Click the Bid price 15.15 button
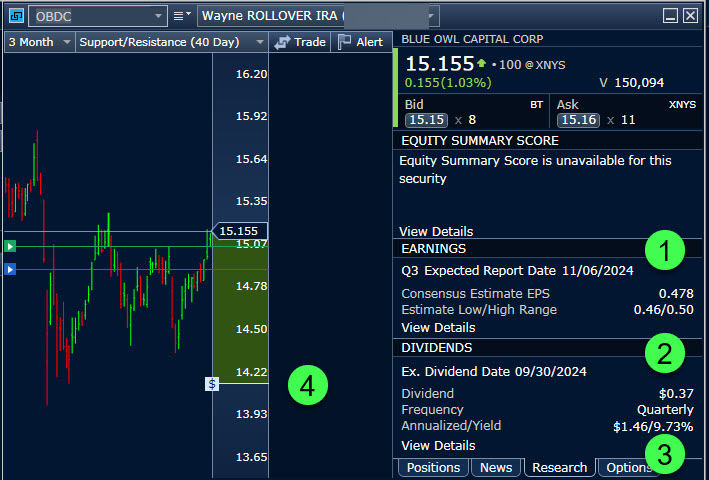This screenshot has width=709, height=480. point(426,120)
